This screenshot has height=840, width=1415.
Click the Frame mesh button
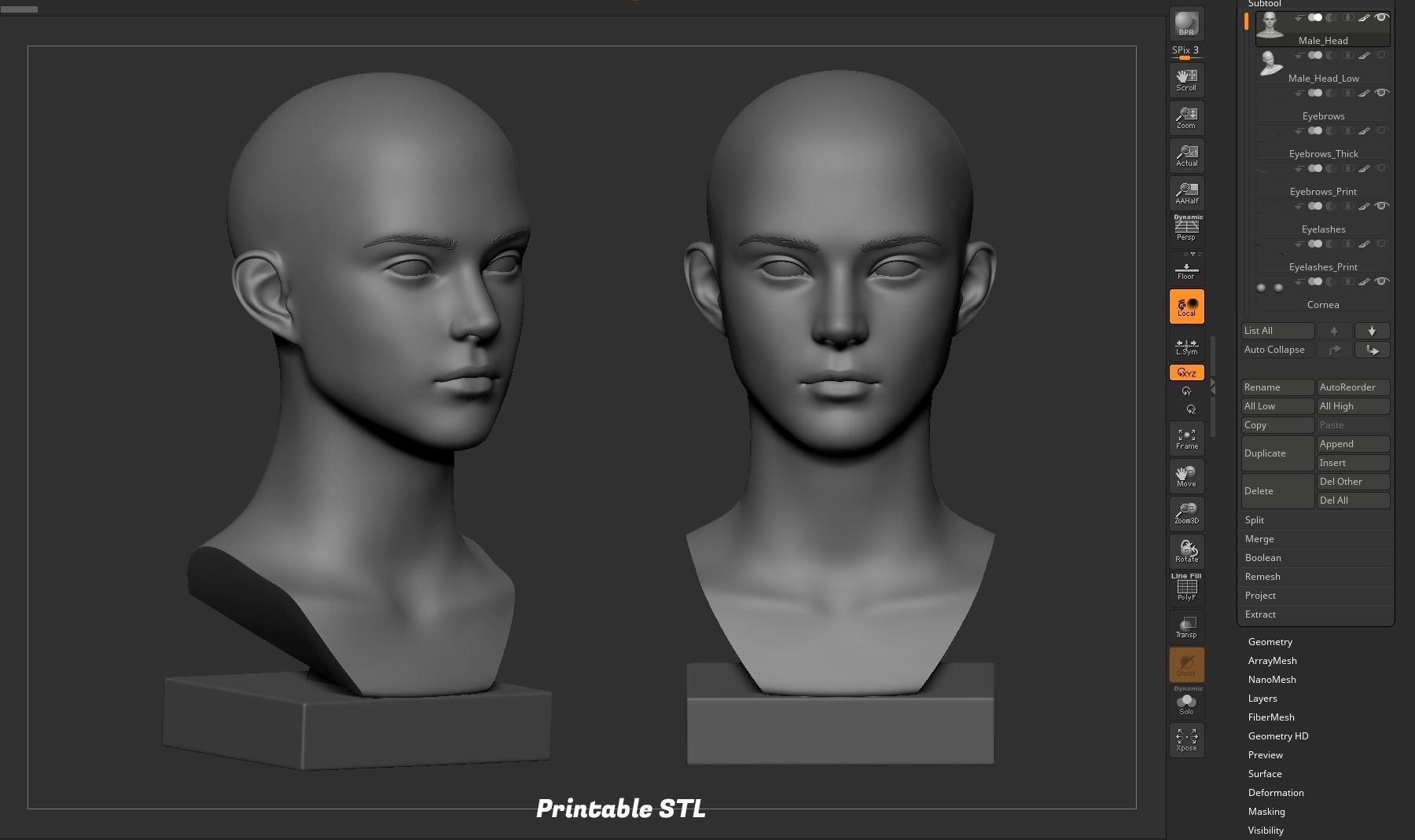point(1186,438)
